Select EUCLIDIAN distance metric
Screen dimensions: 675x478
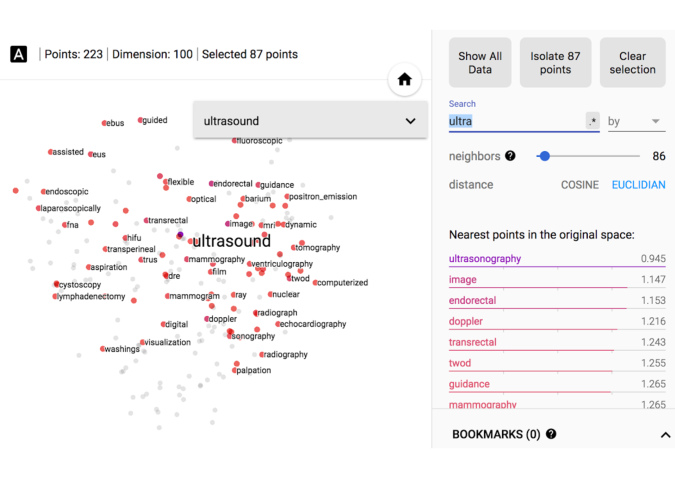(638, 185)
